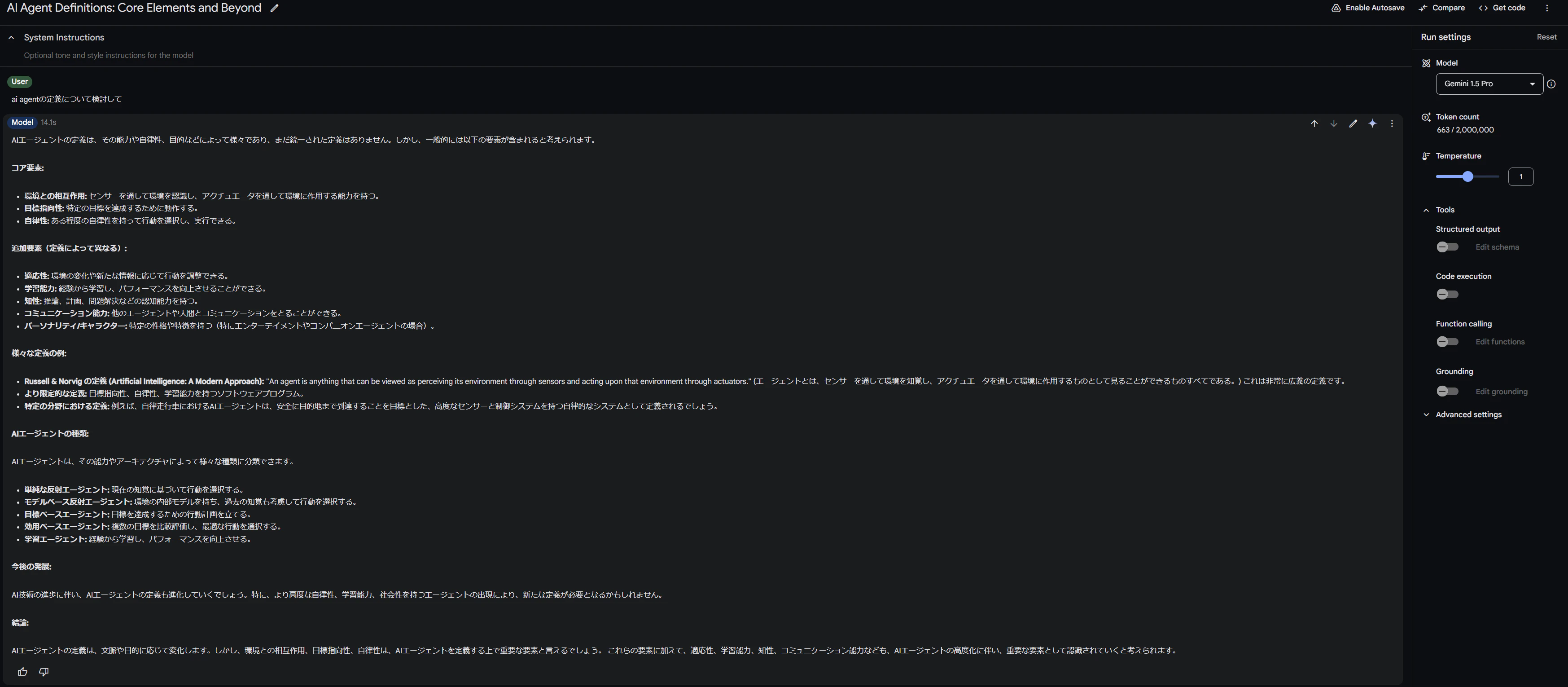Screen dimensions: 1568x687
Task: Click the Token count icon
Action: pyautogui.click(x=1426, y=117)
